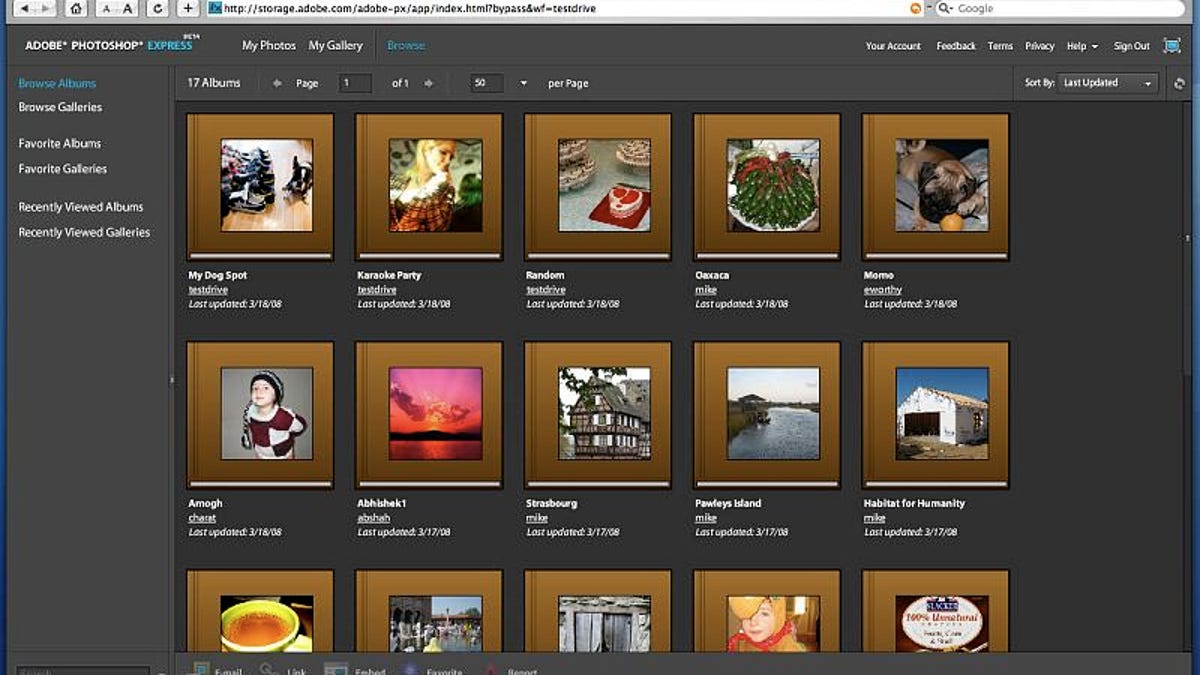This screenshot has width=1200, height=675.
Task: Open Recently Viewed Galleries
Action: point(84,232)
